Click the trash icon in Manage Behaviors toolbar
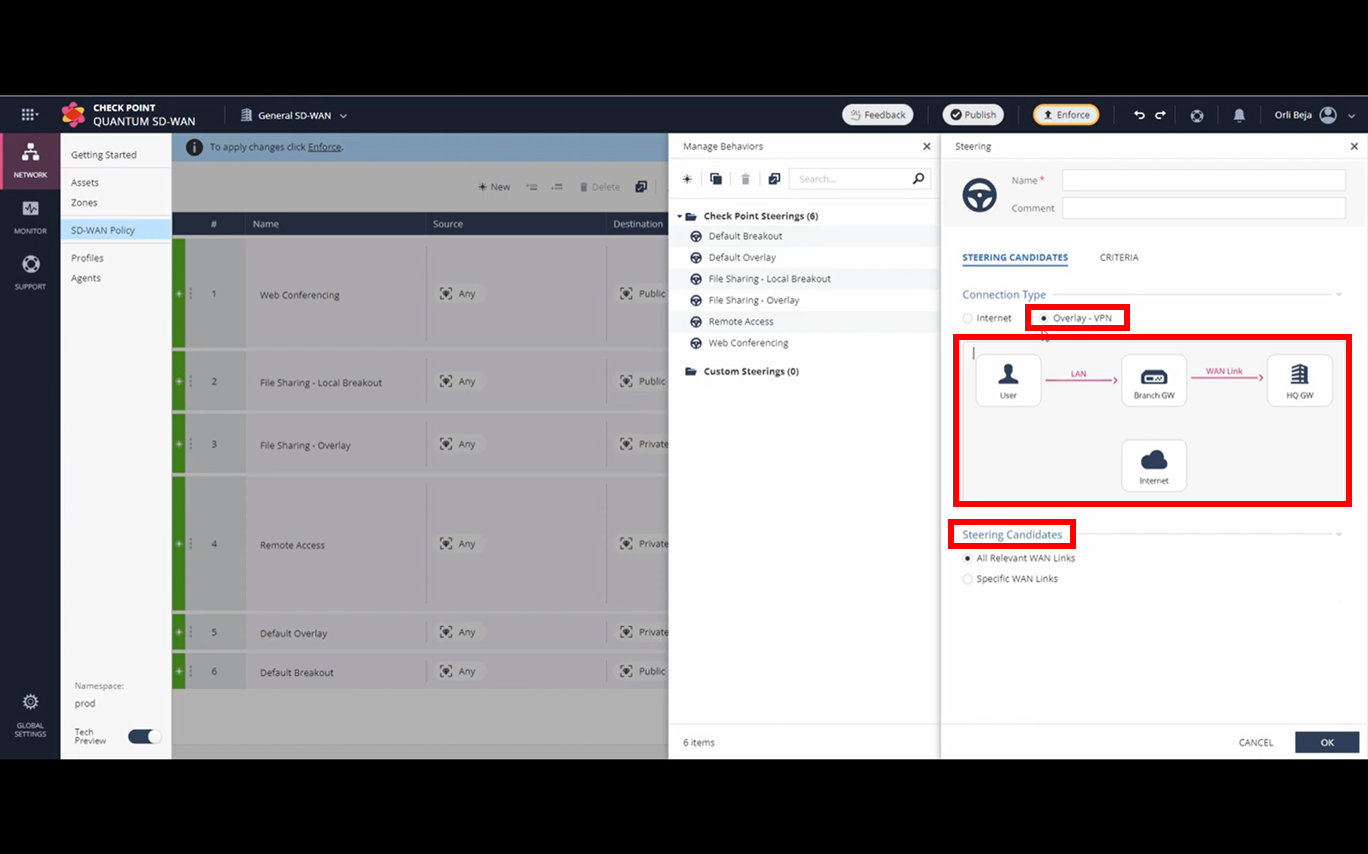Screen dimensions: 1368x854 (745, 179)
